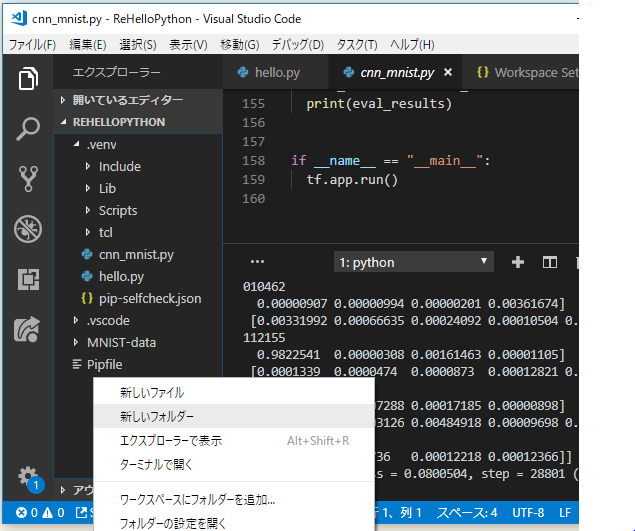The width and height of the screenshot is (635, 531).
Task: Open the 移動(G) menu
Action: click(239, 45)
